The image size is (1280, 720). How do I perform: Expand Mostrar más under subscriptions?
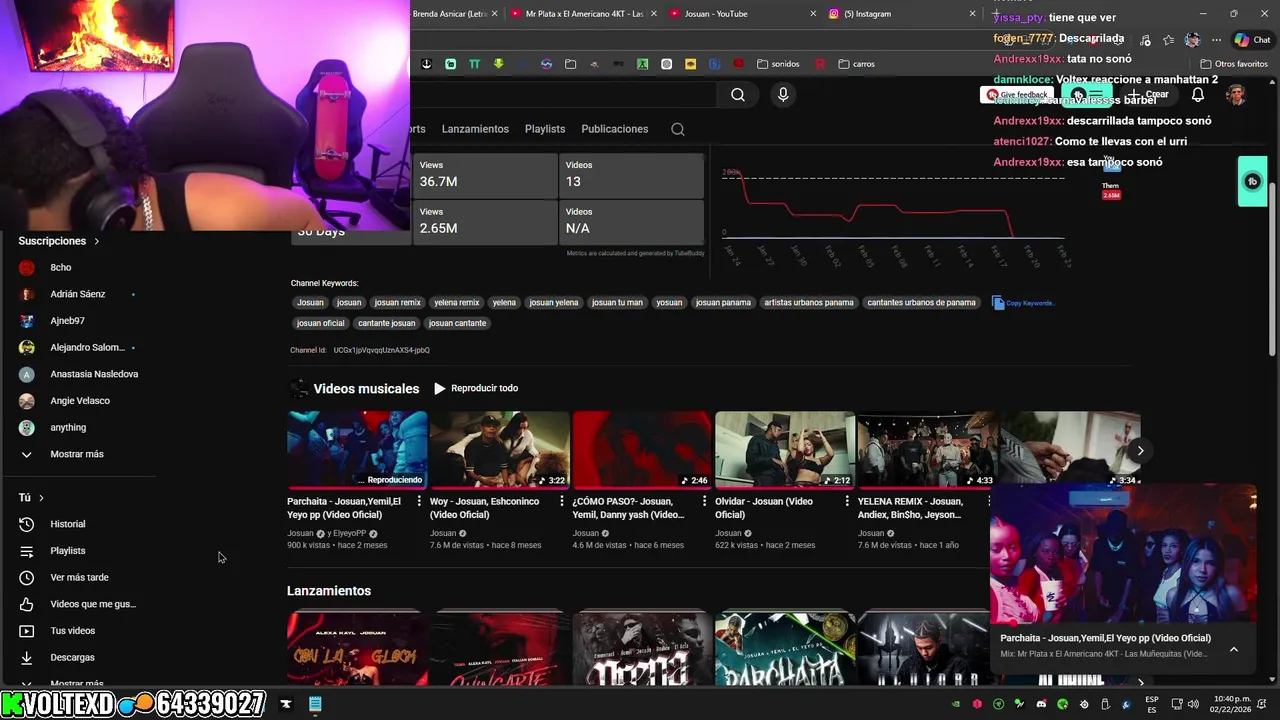pos(77,454)
